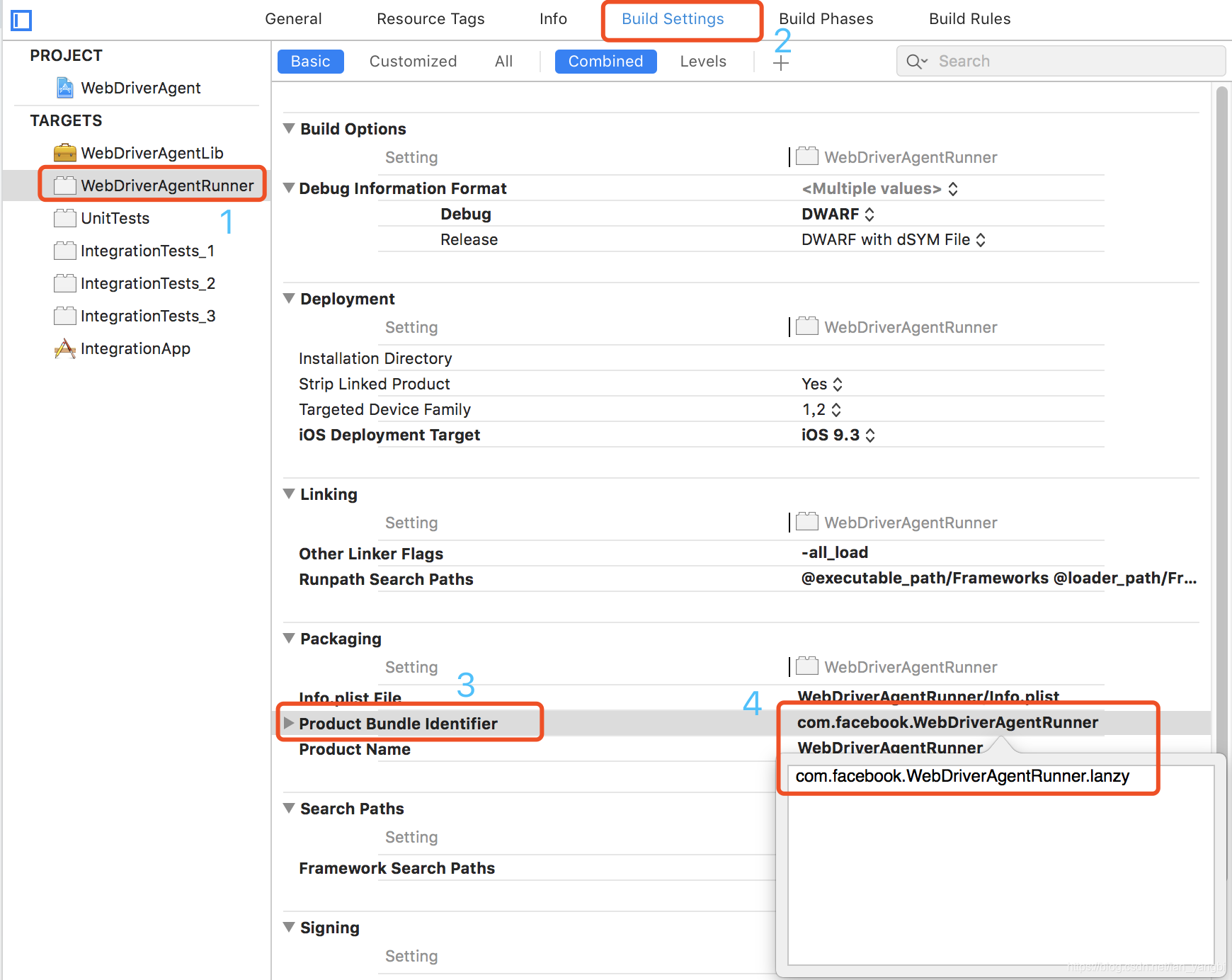The width and height of the screenshot is (1232, 980).
Task: Open the Build Rules tab
Action: (x=970, y=19)
